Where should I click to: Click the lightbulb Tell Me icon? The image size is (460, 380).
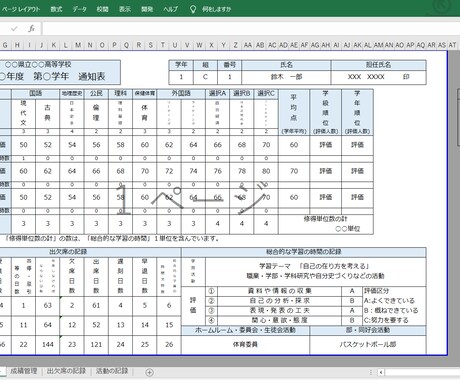click(193, 9)
